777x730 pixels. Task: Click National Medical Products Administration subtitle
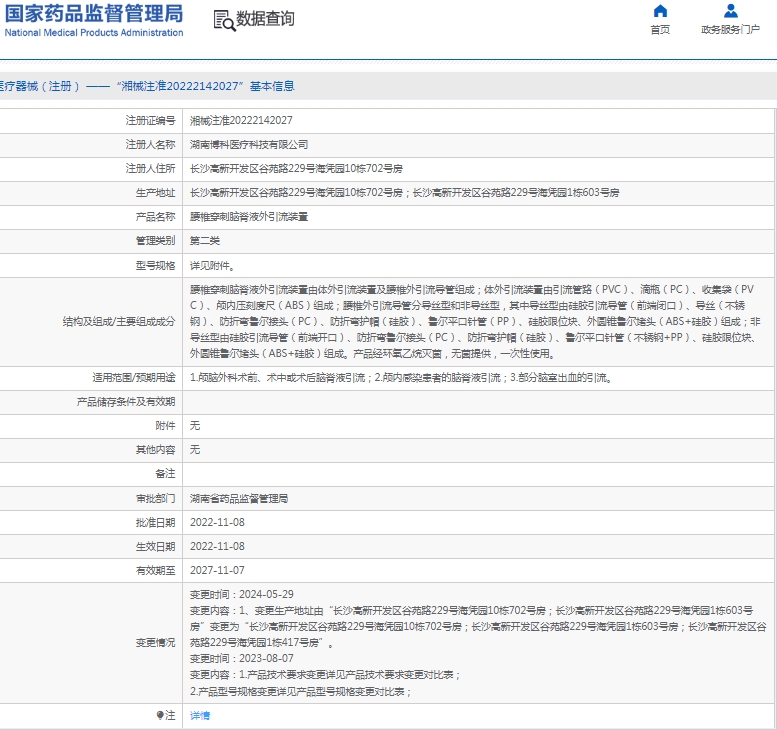94,33
